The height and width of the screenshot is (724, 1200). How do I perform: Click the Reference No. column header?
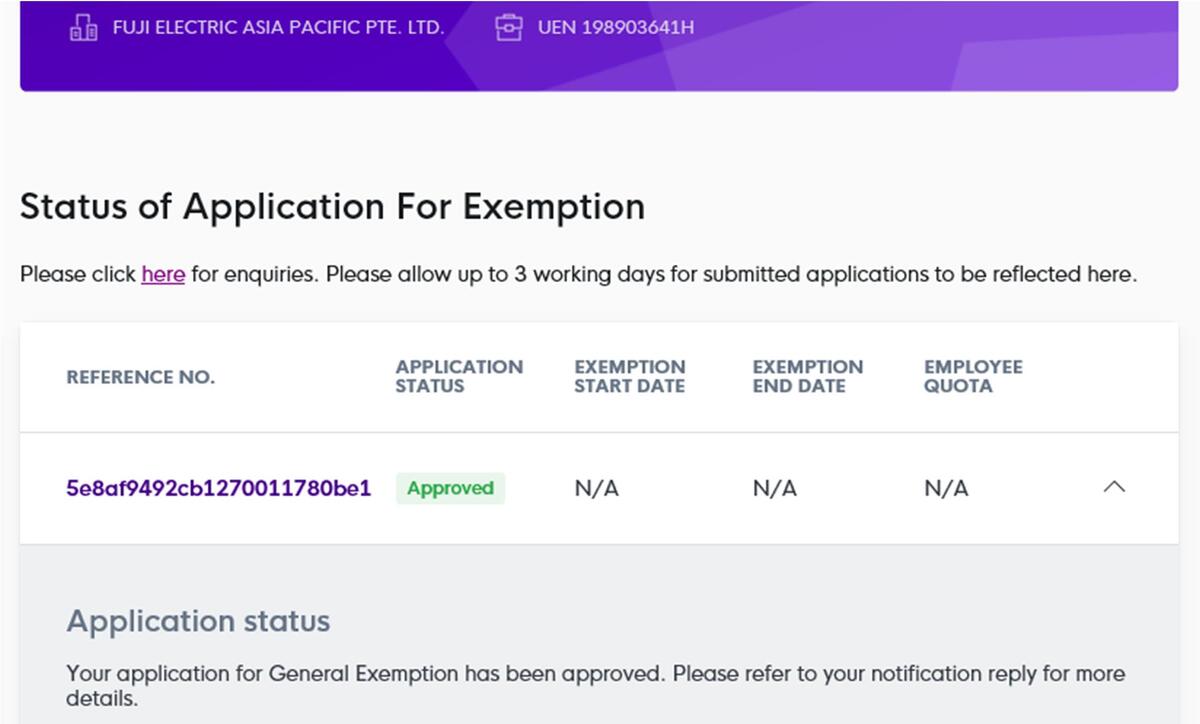pos(140,377)
